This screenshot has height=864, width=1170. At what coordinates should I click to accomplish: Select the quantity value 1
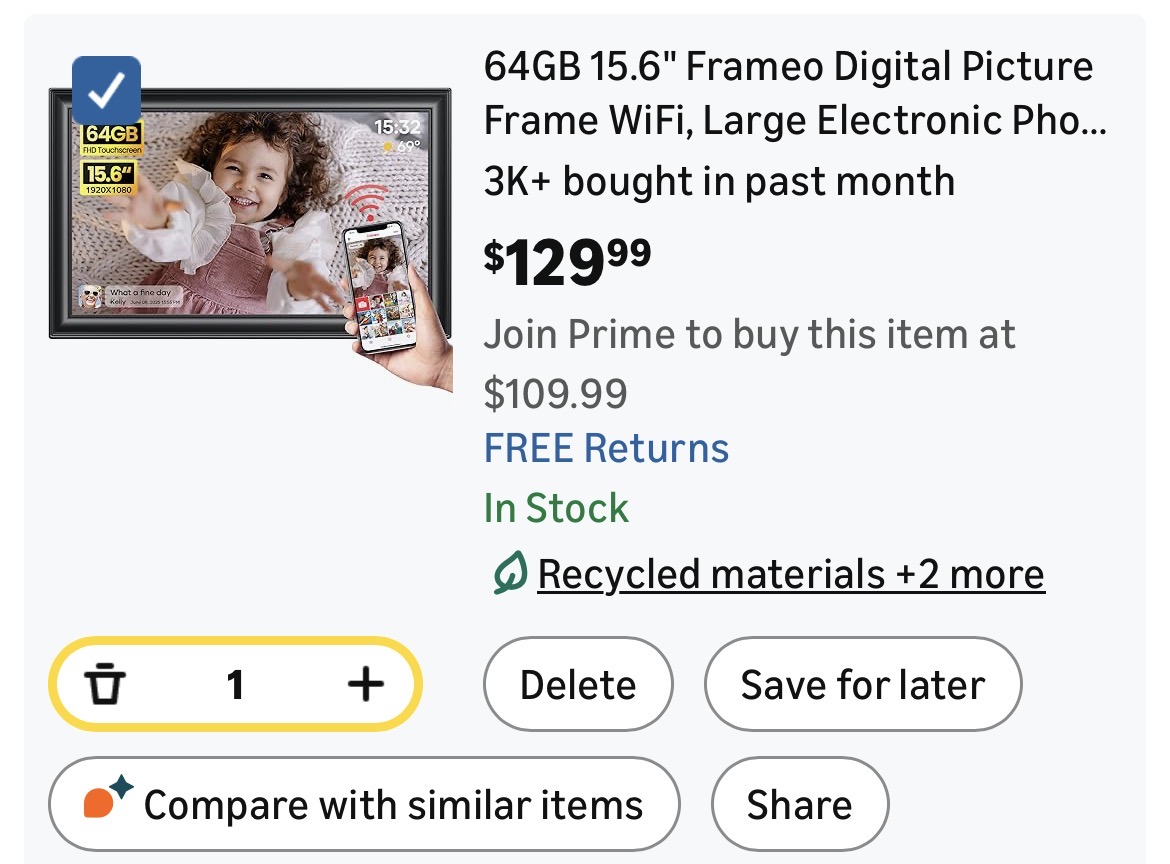(x=235, y=685)
